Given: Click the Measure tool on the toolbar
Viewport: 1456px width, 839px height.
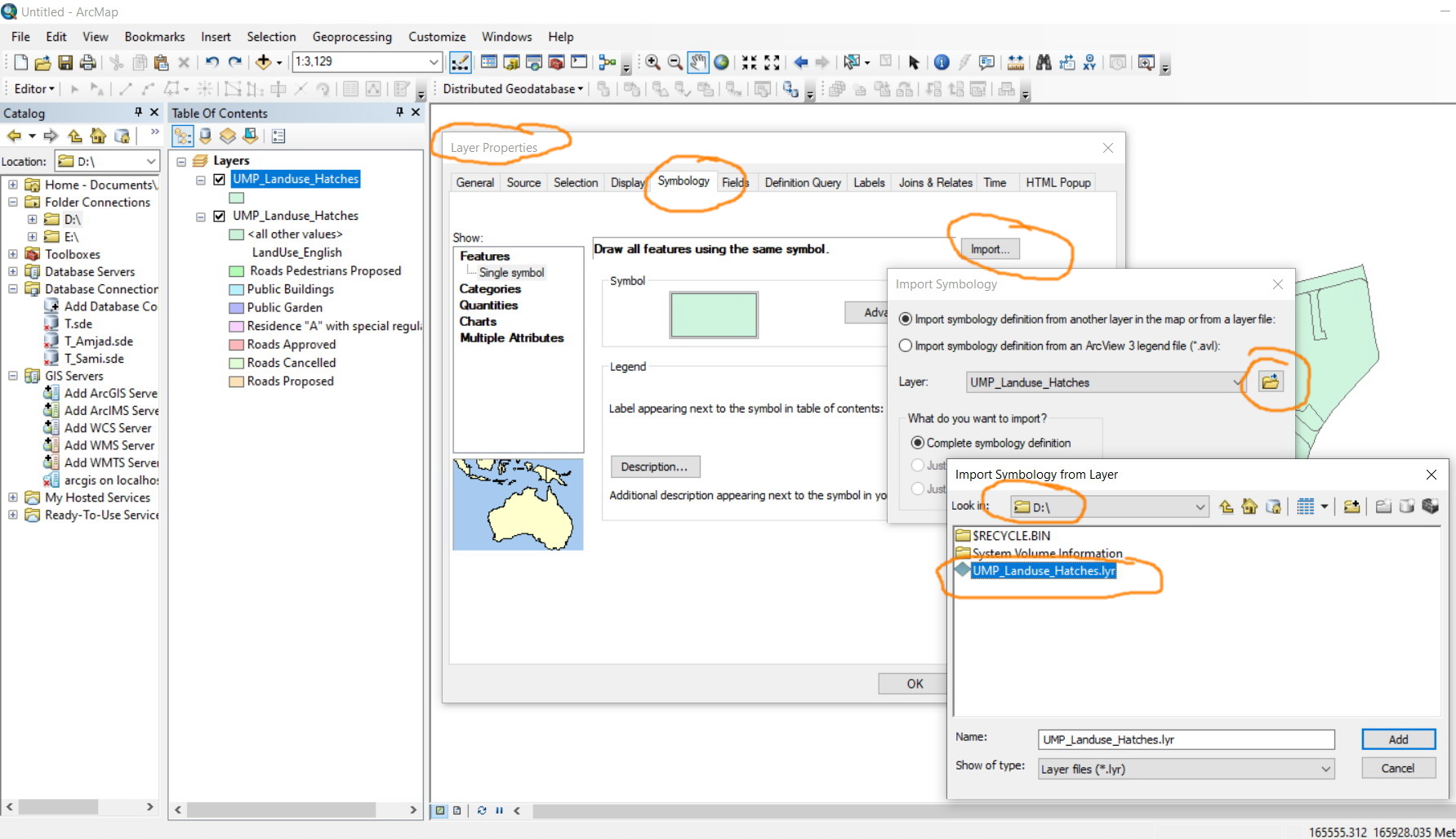Looking at the screenshot, I should 1015,62.
